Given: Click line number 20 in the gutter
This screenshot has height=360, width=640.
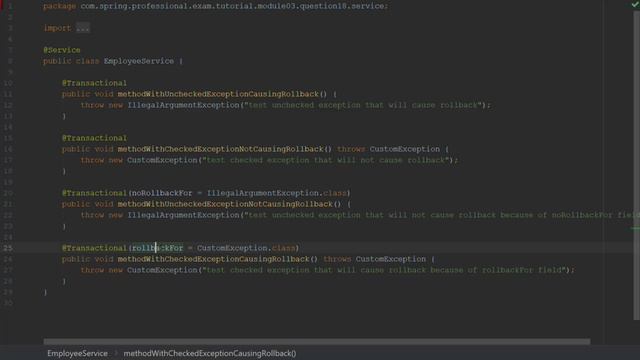Looking at the screenshot, I should (8, 193).
